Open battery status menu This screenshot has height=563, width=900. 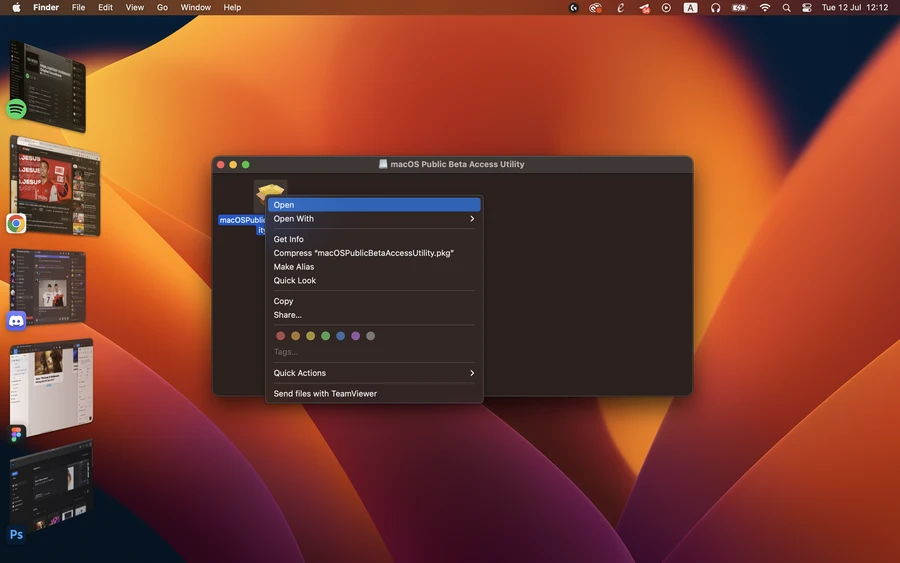740,7
